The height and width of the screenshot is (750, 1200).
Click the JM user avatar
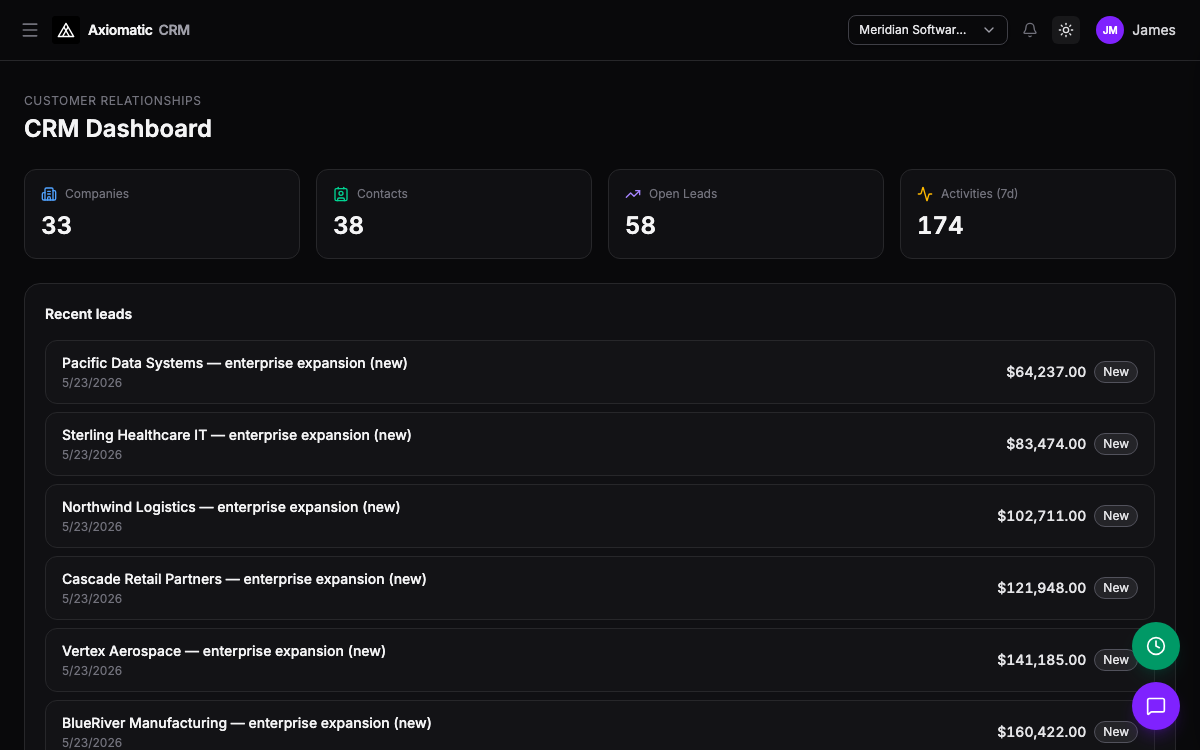(x=1110, y=30)
